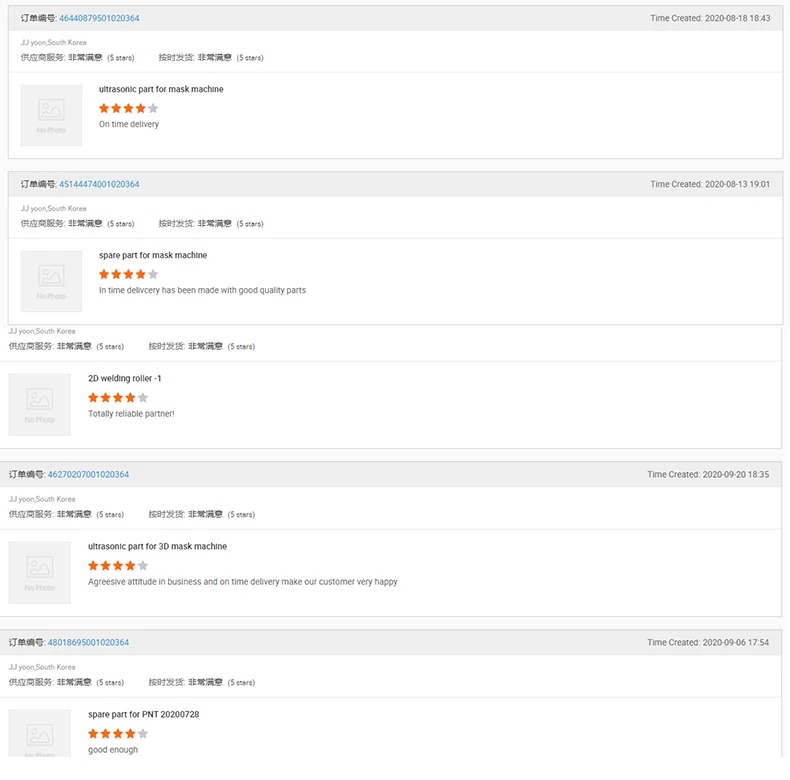Click the star rating under ultrasonic part for 3D mask machine

click(118, 565)
